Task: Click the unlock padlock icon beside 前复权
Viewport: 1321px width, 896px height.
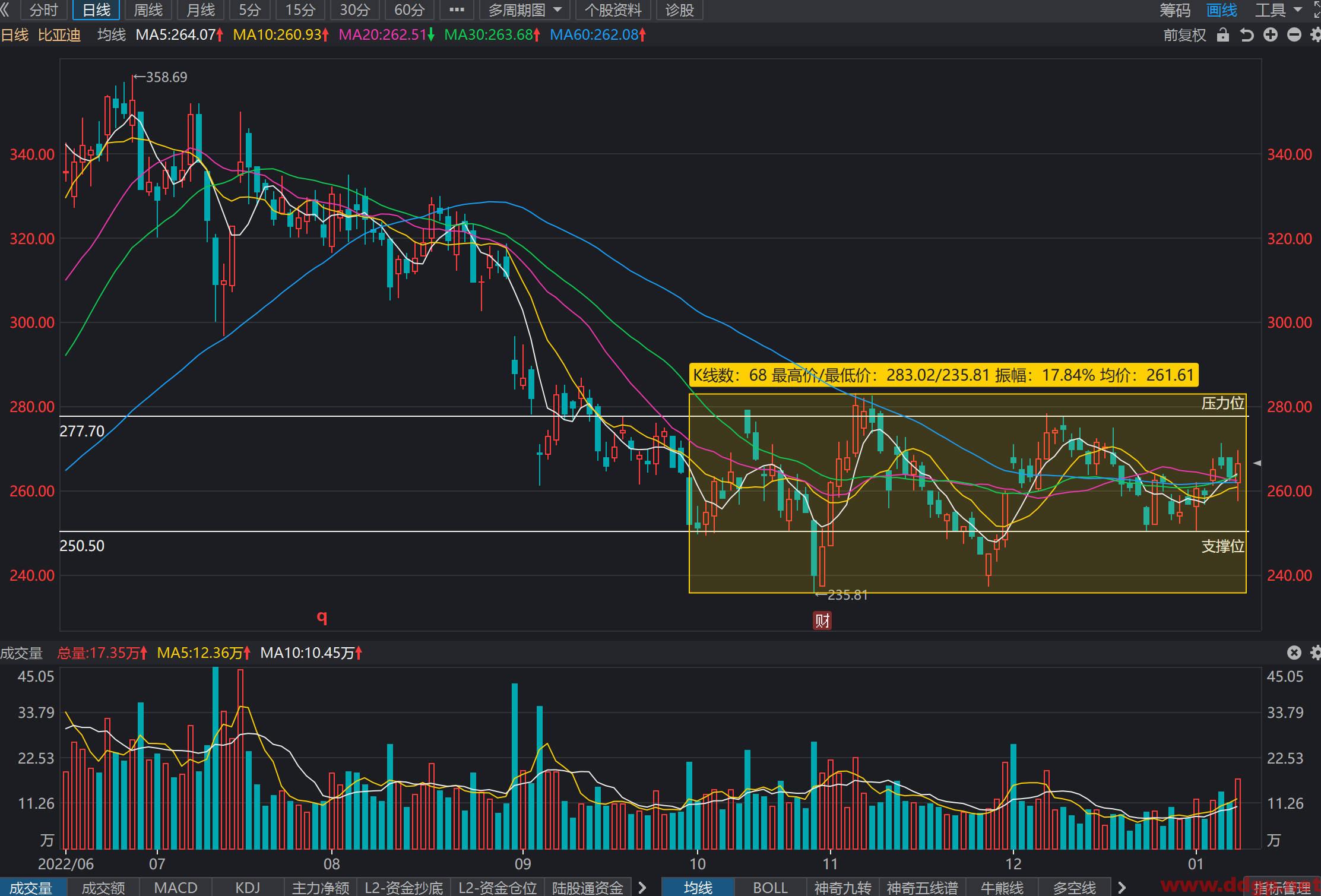Action: [1222, 35]
